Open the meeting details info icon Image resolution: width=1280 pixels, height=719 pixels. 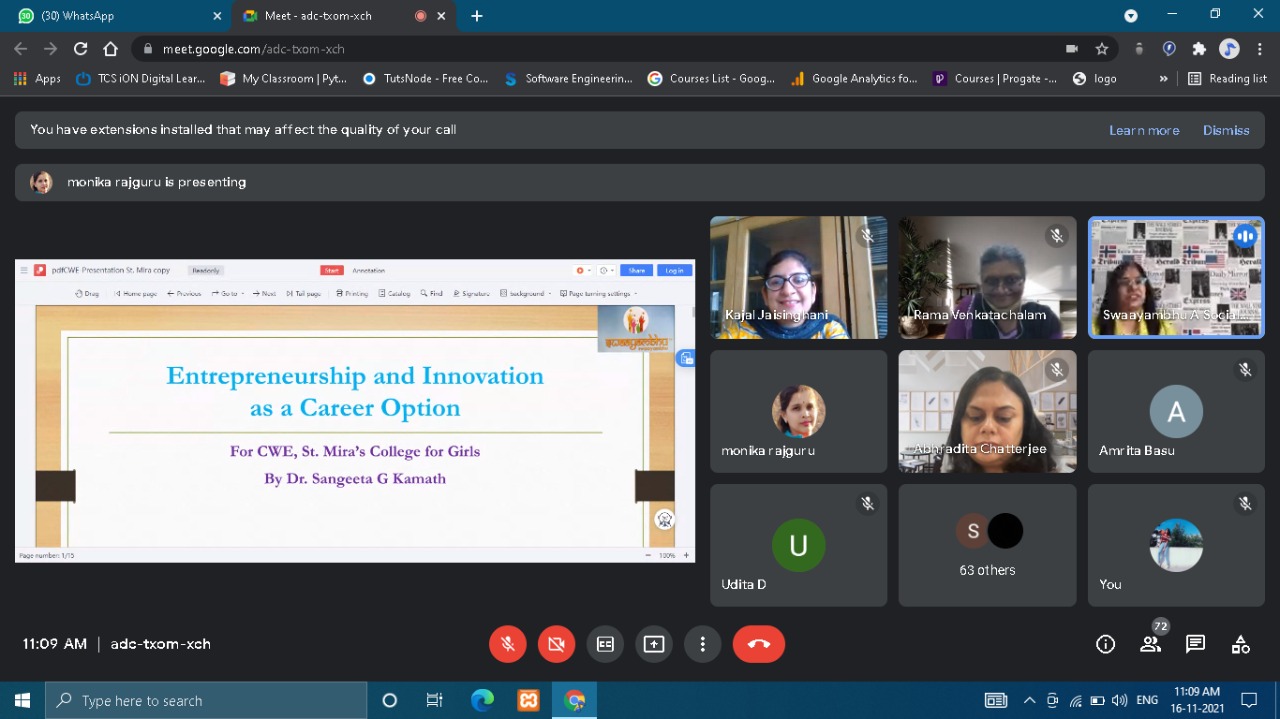point(1105,644)
